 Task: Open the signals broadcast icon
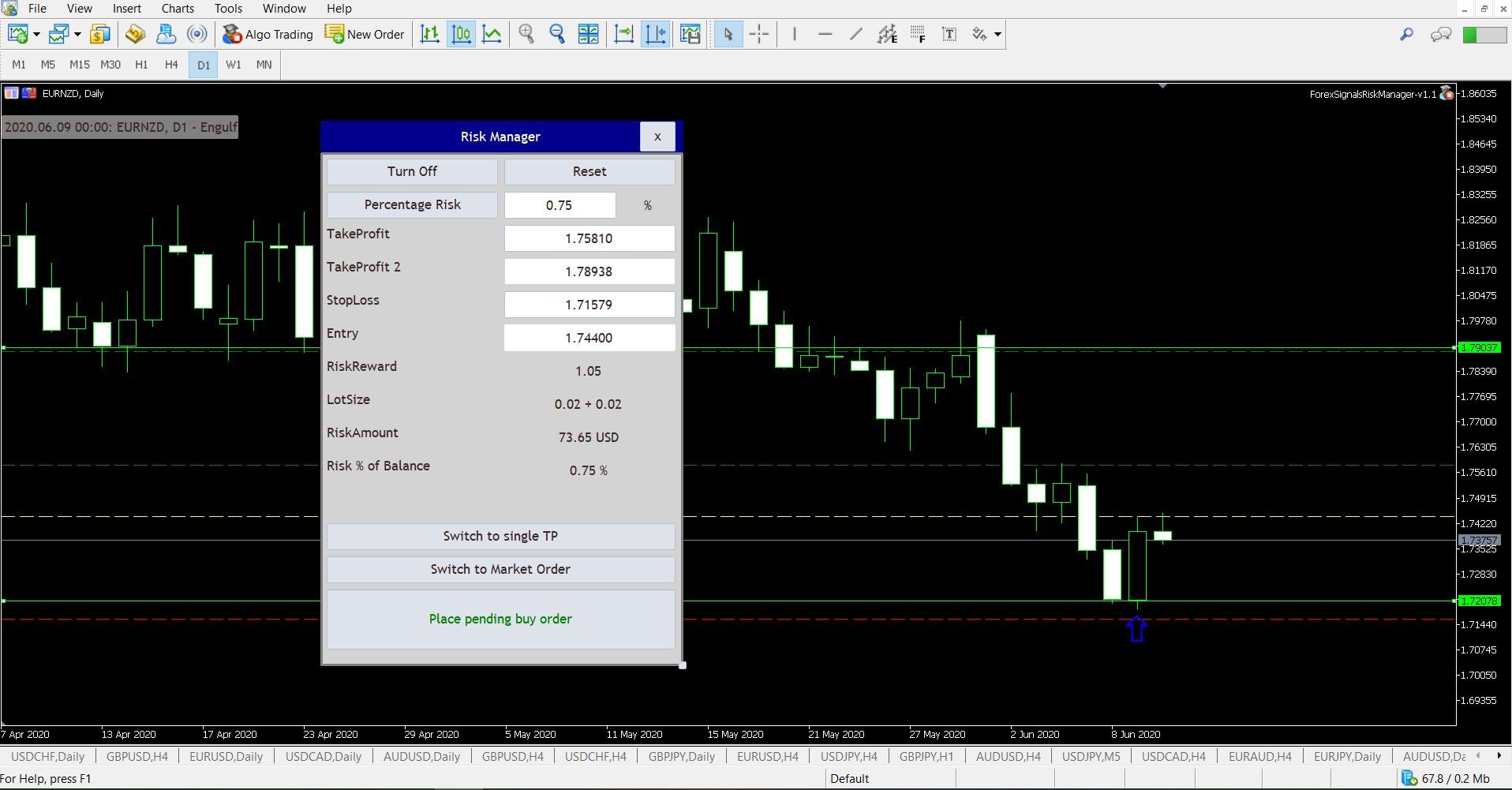tap(196, 34)
